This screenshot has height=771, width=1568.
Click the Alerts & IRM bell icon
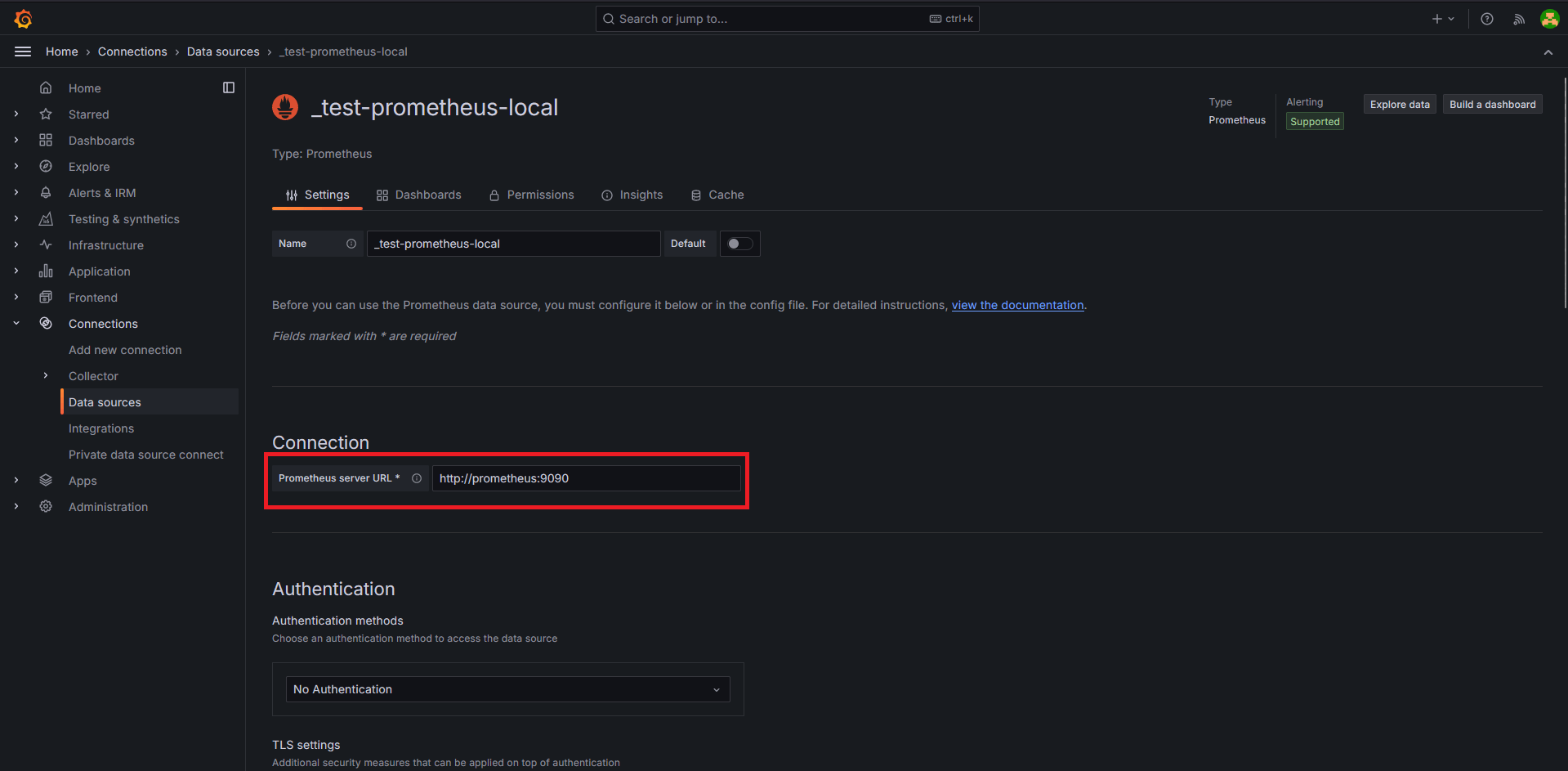[46, 193]
